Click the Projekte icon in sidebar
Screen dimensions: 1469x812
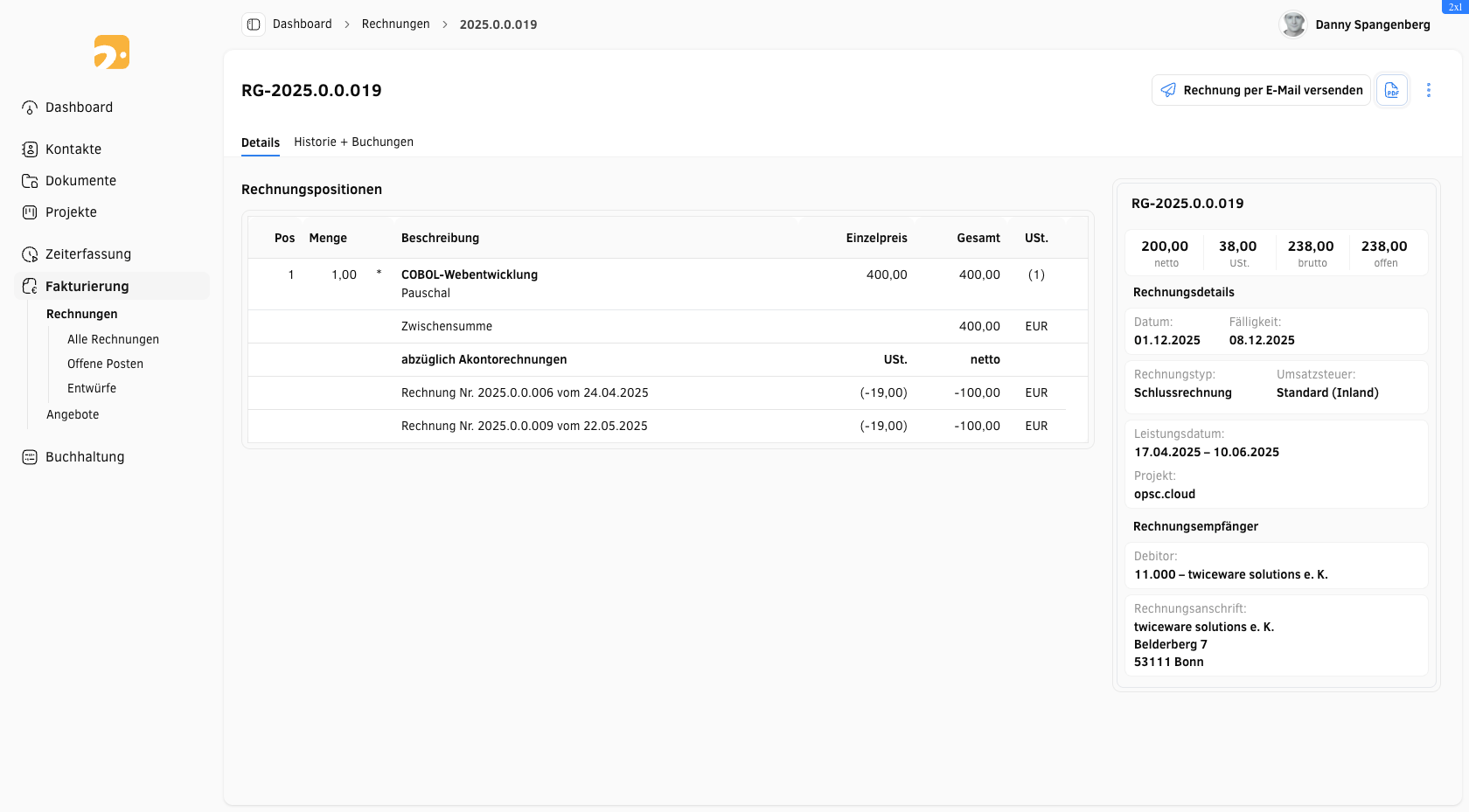tap(31, 212)
